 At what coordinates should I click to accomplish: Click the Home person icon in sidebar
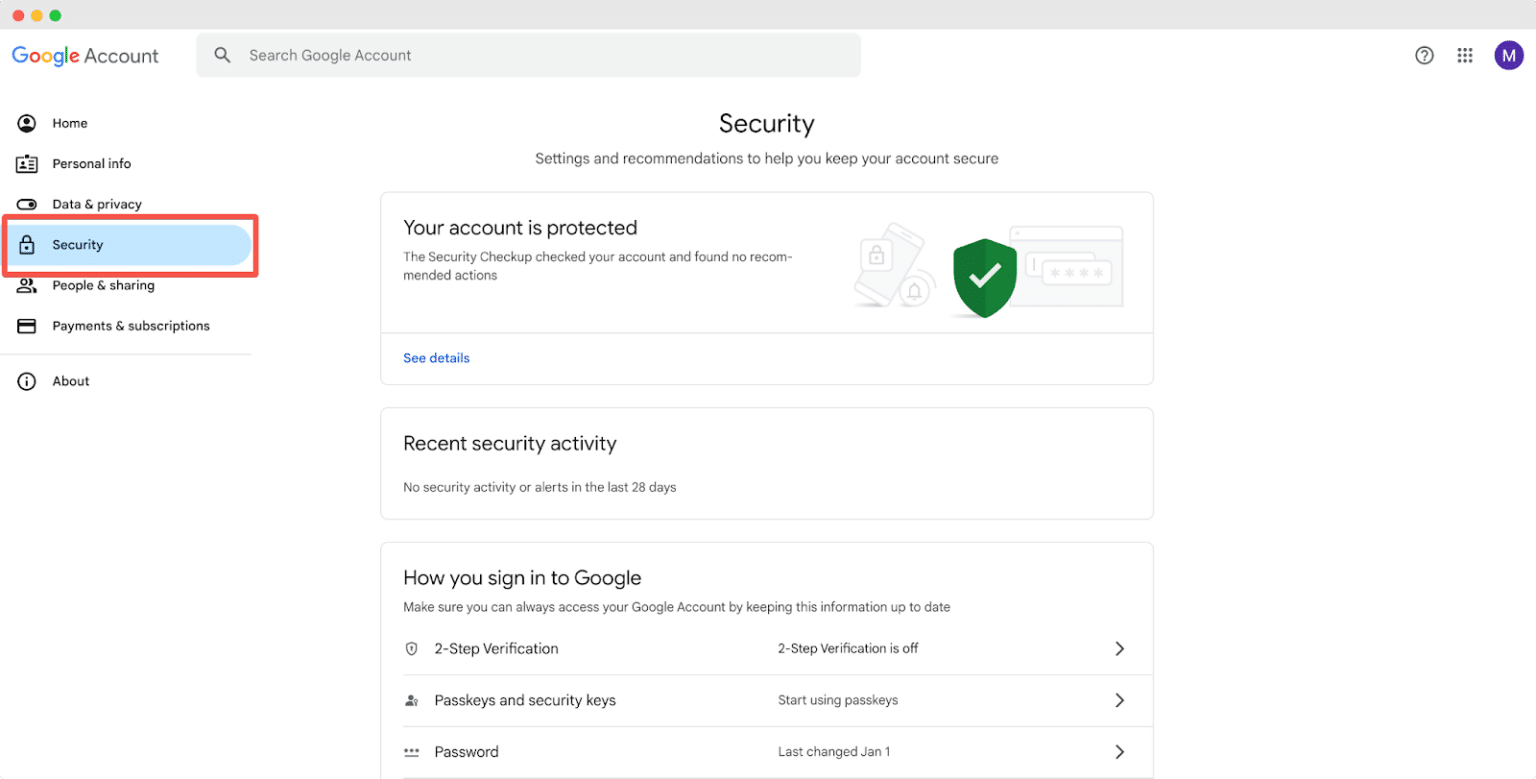(27, 123)
